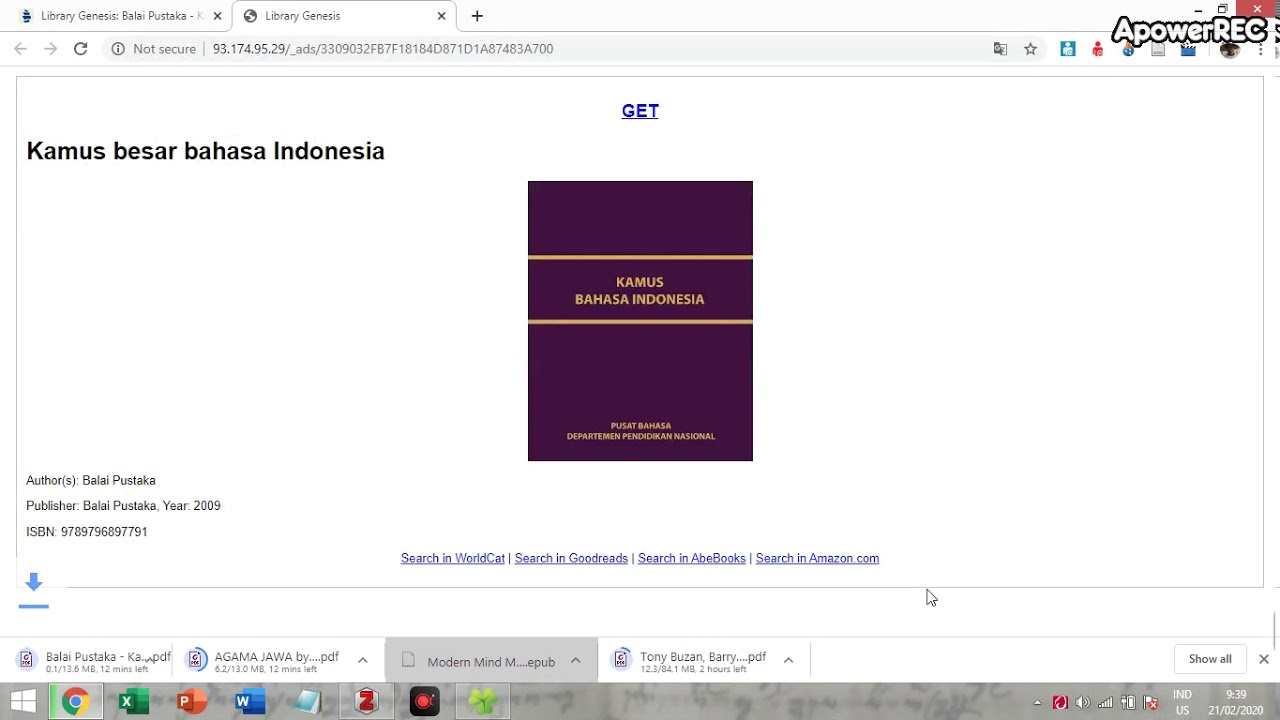Open Search in Amazon.com link

(817, 558)
